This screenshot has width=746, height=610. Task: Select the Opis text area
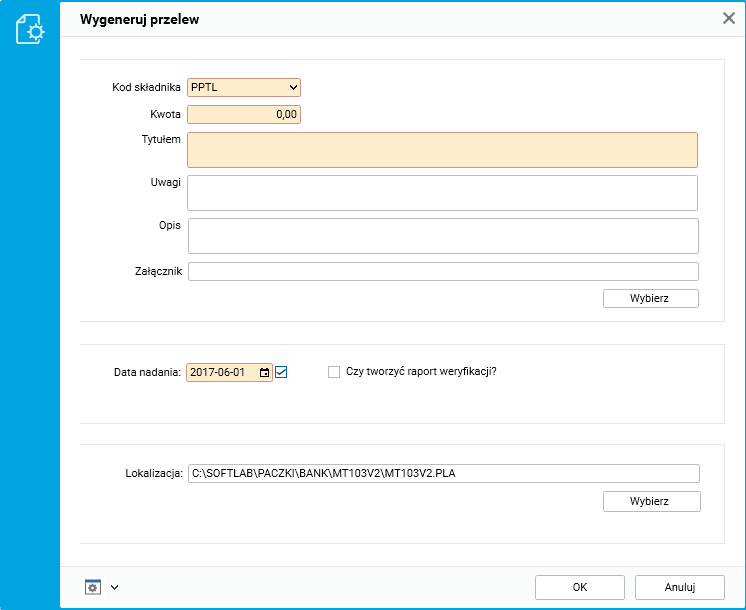(442, 236)
